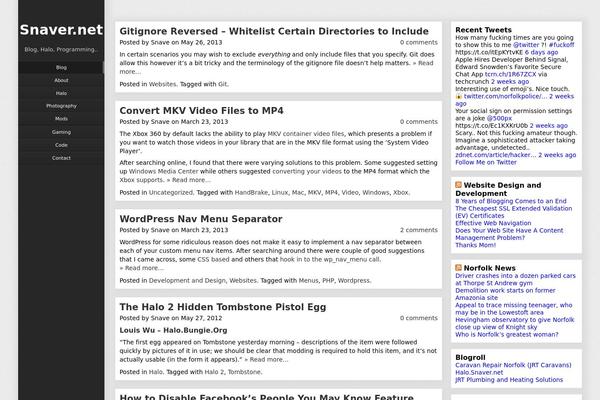Click the #fuckoff hashtag link
This screenshot has height=400, width=600.
point(561,45)
